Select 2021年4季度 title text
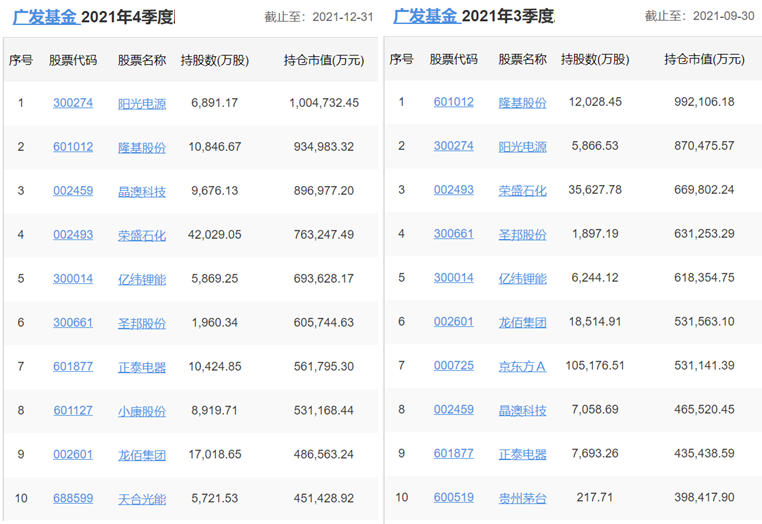The height and width of the screenshot is (524, 762). pos(128,17)
